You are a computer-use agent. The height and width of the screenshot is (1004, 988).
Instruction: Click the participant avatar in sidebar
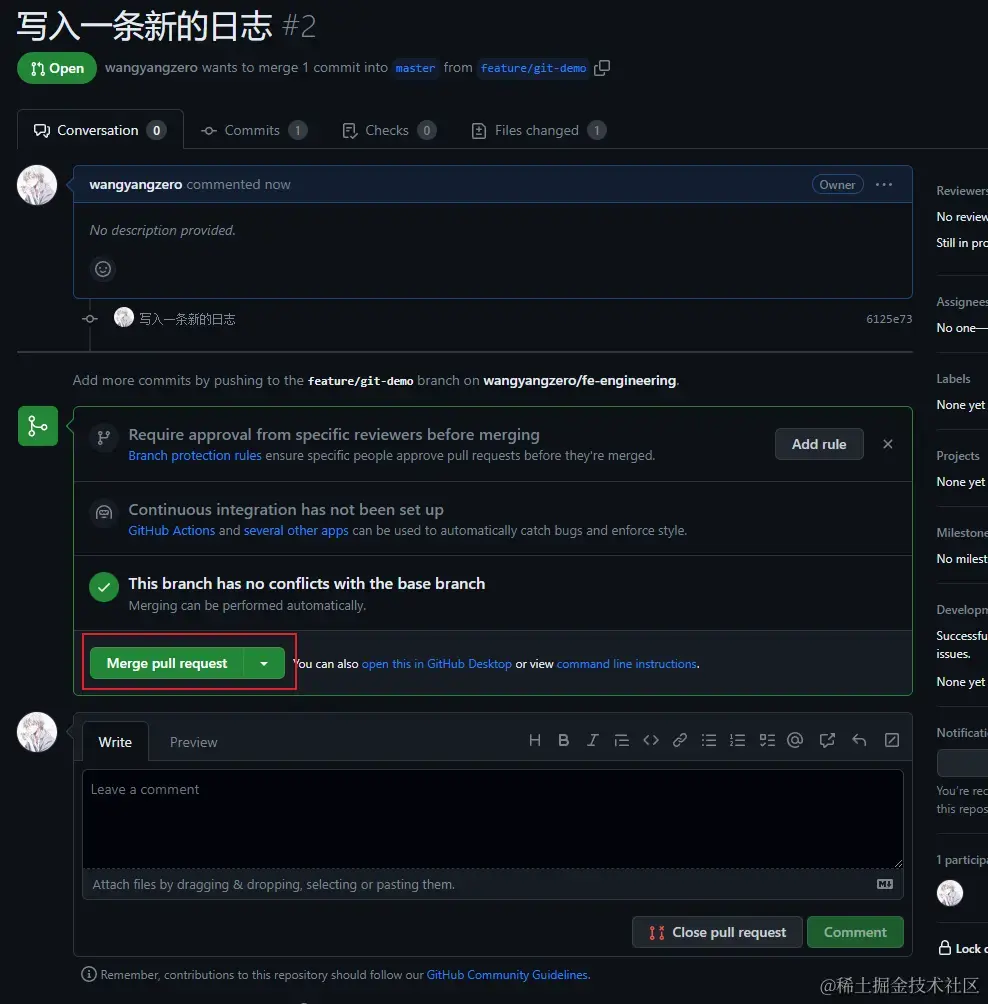tap(950, 893)
